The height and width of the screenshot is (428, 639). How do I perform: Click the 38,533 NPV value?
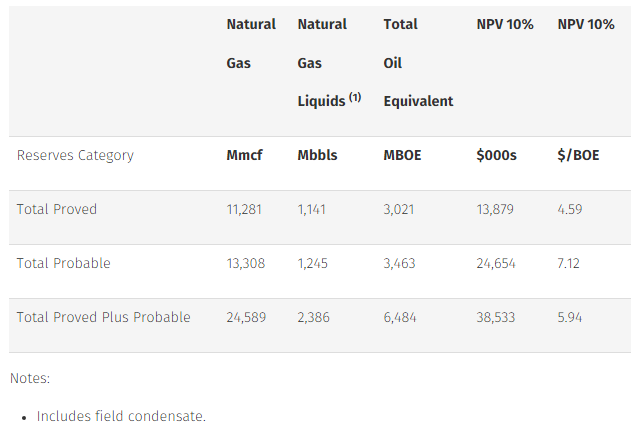496,317
